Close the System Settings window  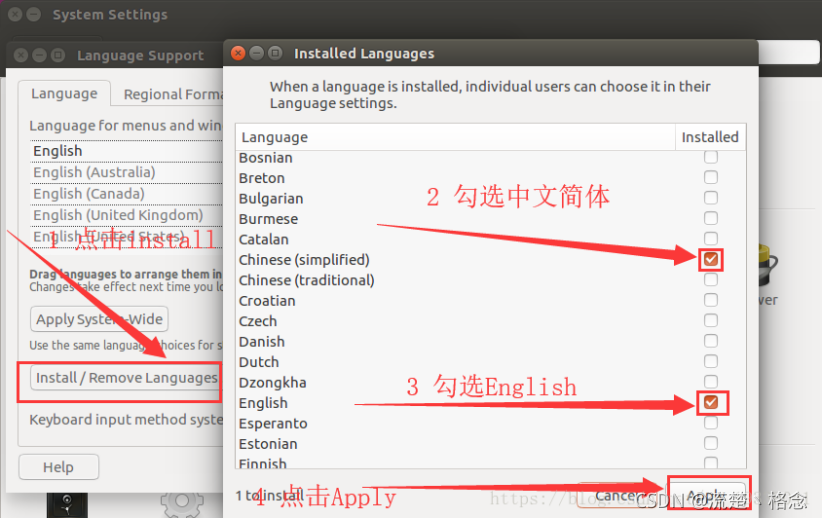pos(15,14)
